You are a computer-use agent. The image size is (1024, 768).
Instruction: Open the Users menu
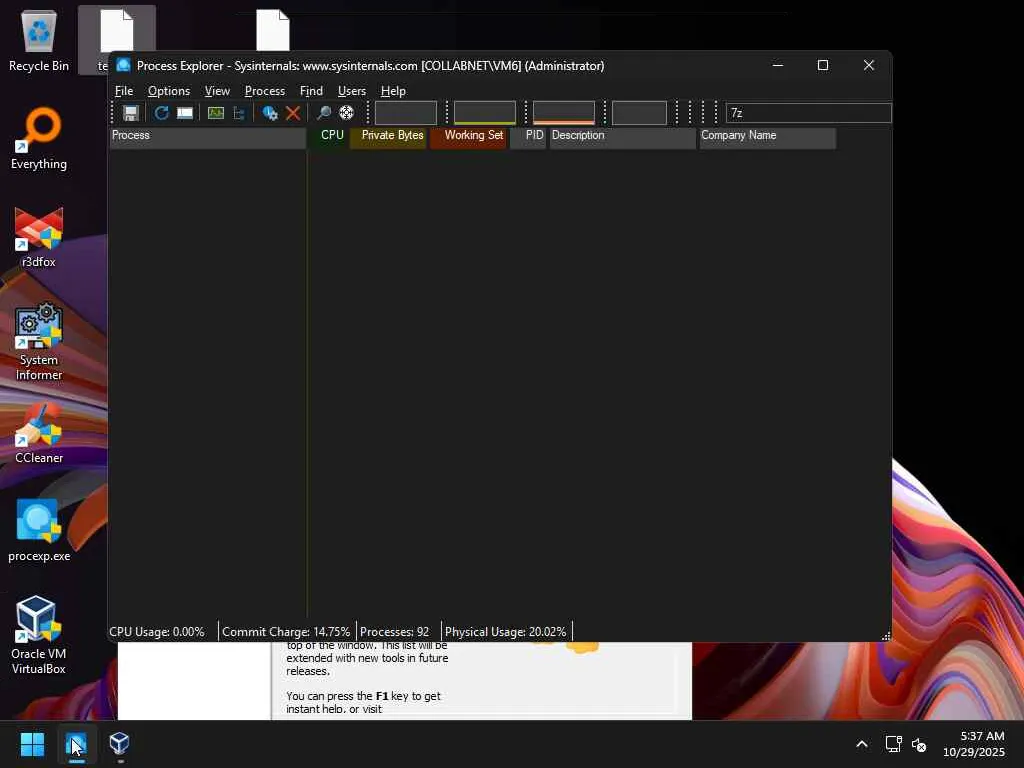coord(351,91)
